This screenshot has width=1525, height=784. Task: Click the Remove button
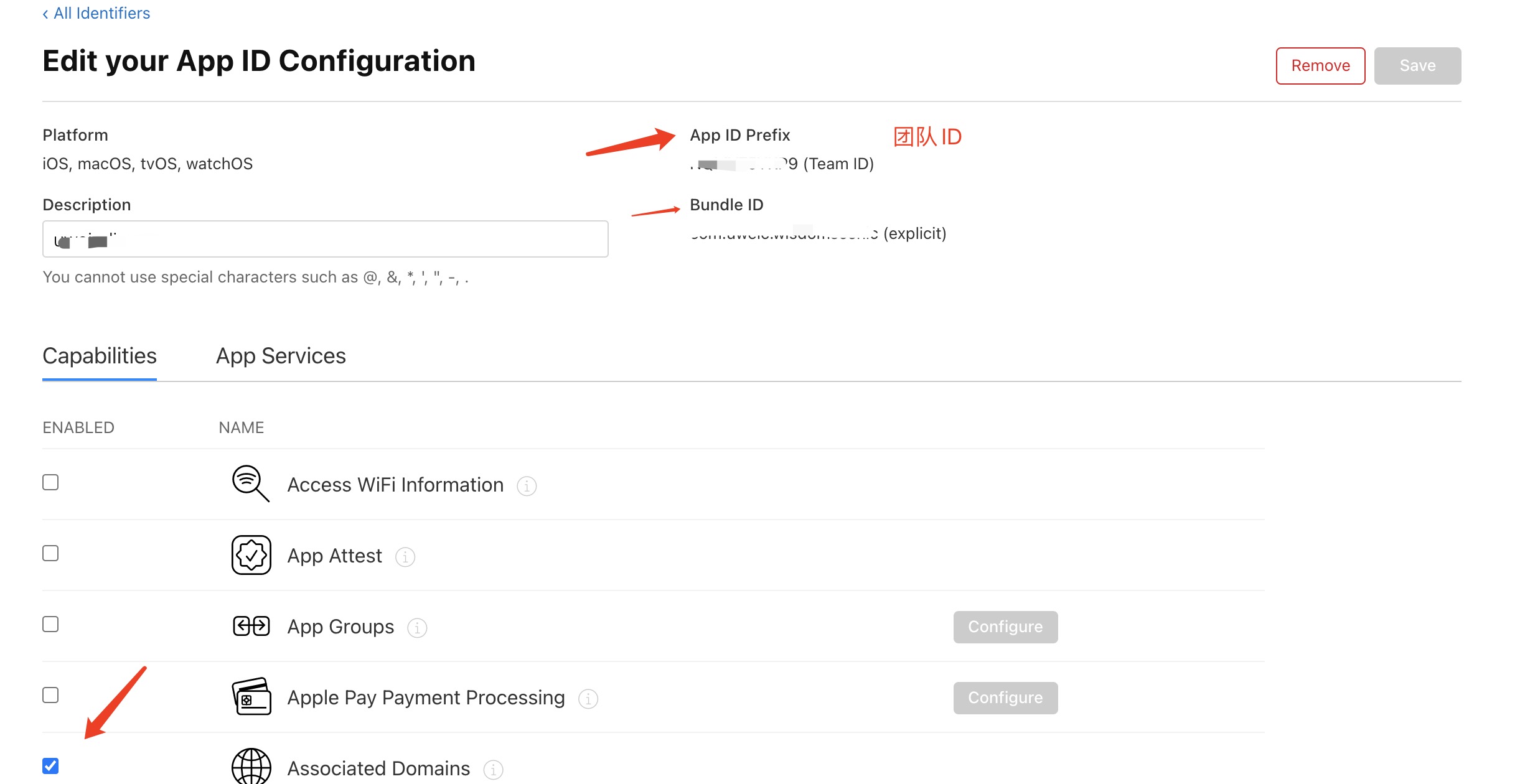(x=1320, y=65)
